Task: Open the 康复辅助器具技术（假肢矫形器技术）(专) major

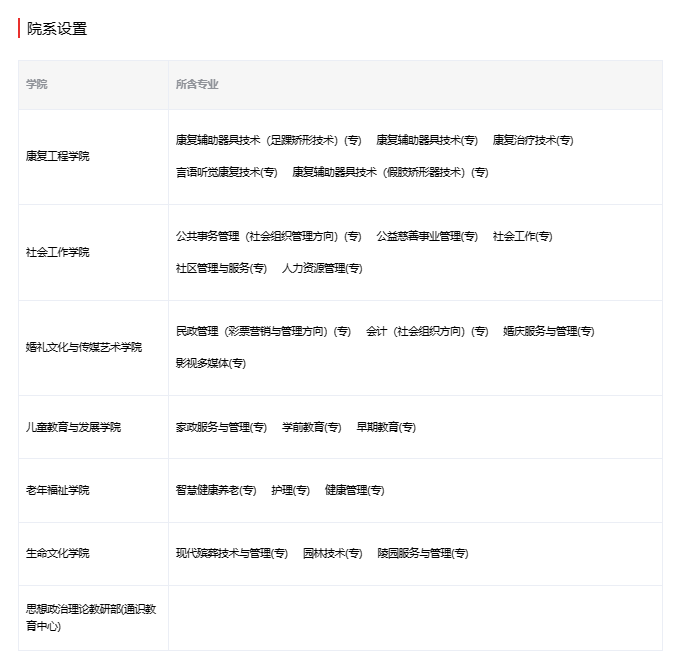Action: [x=390, y=172]
